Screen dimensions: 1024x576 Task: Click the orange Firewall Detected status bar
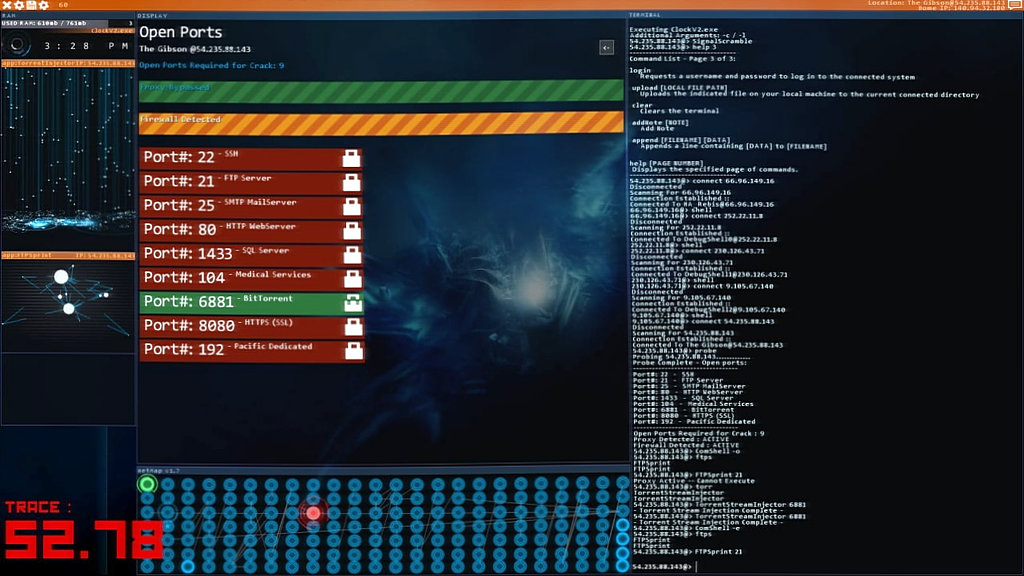coord(381,123)
